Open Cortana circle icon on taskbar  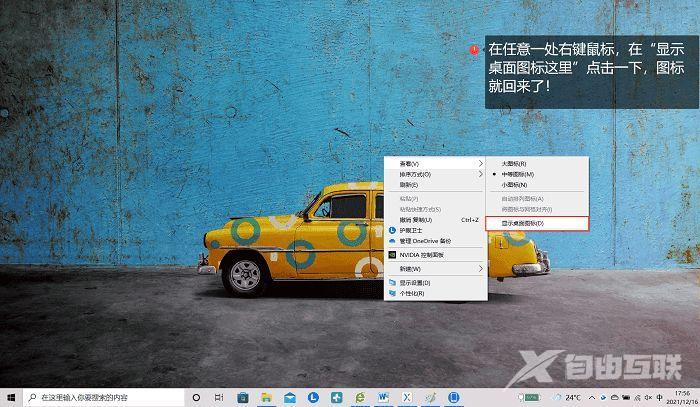pos(196,397)
